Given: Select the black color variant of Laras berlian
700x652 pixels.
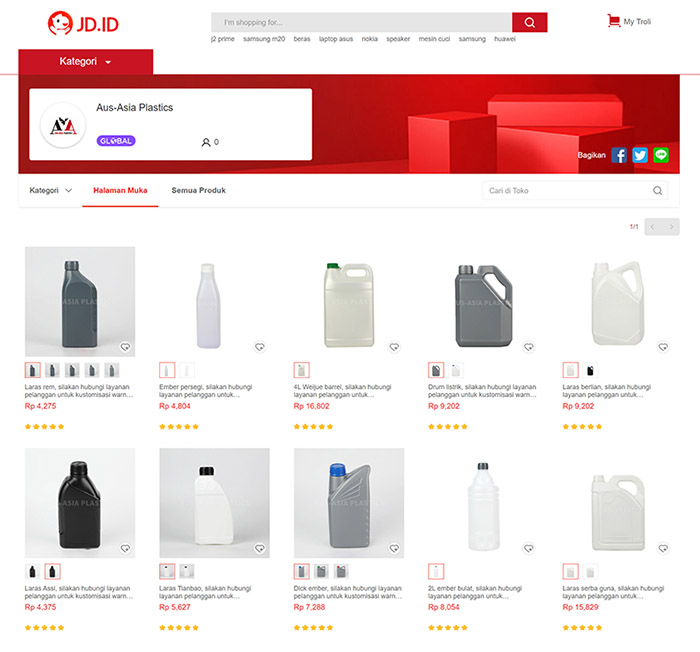Looking at the screenshot, I should coord(590,370).
